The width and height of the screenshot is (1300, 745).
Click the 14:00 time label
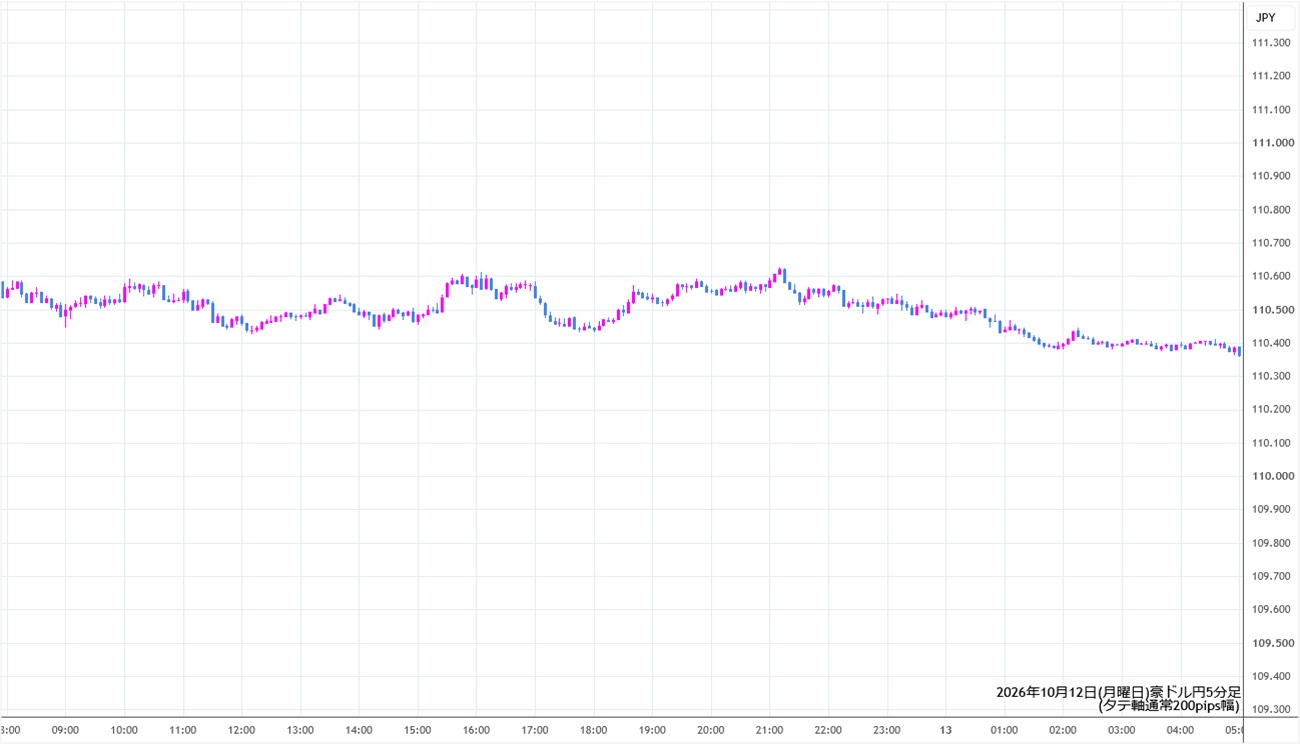point(359,730)
